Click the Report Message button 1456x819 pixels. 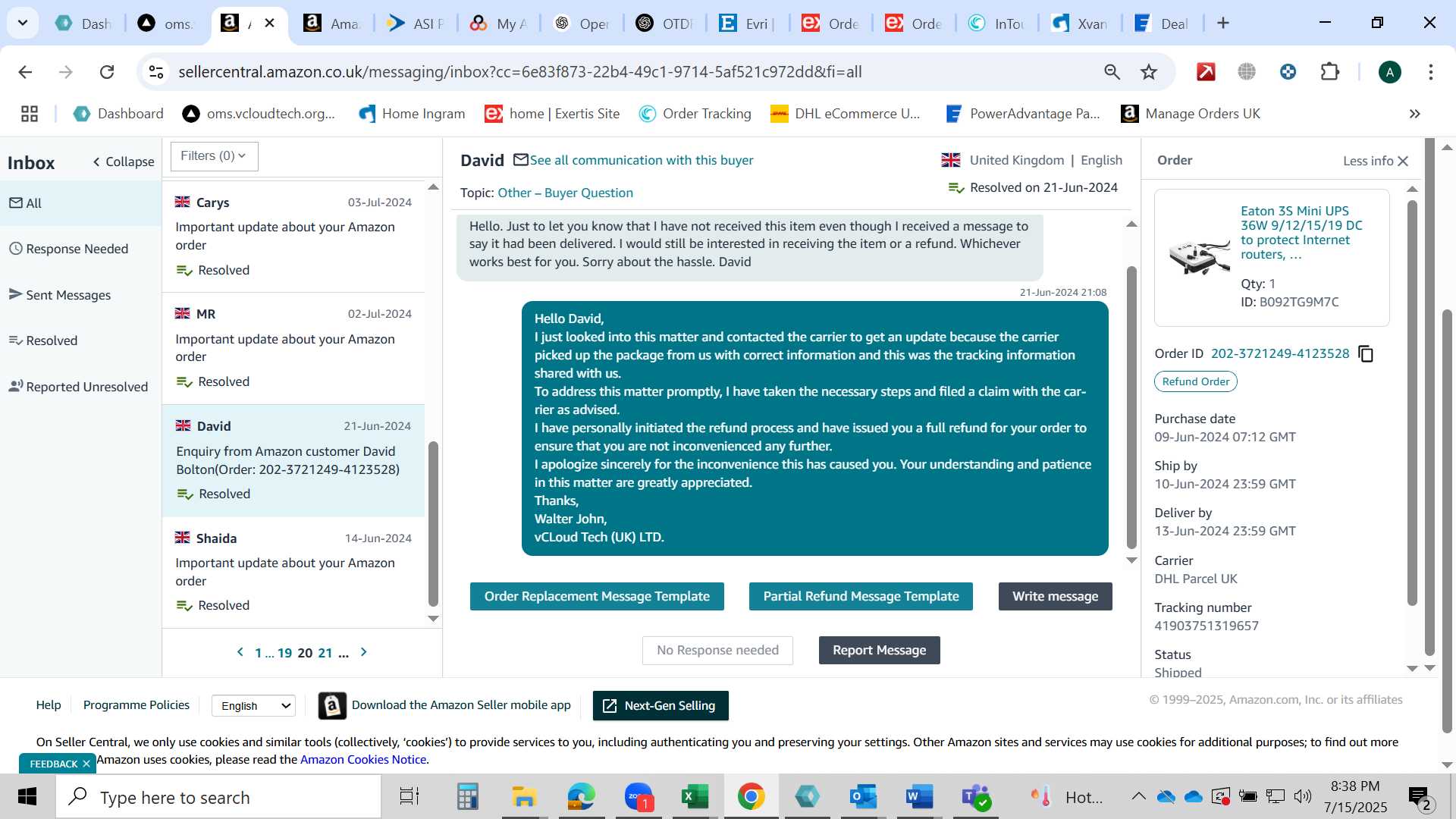879,651
